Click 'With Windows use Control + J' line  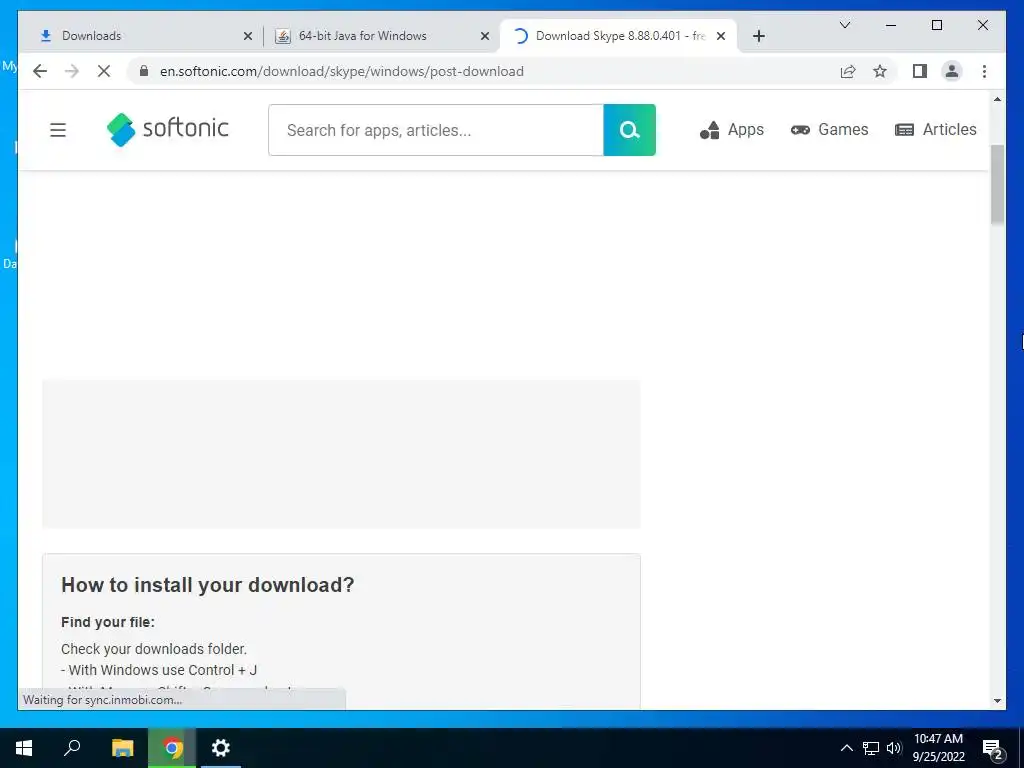(159, 670)
